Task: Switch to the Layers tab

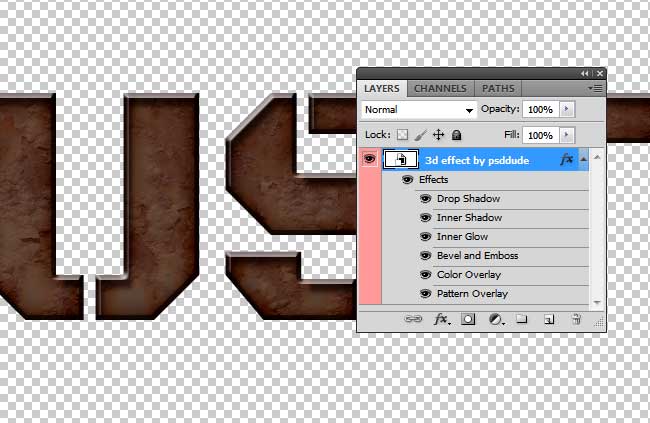Action: (382, 88)
